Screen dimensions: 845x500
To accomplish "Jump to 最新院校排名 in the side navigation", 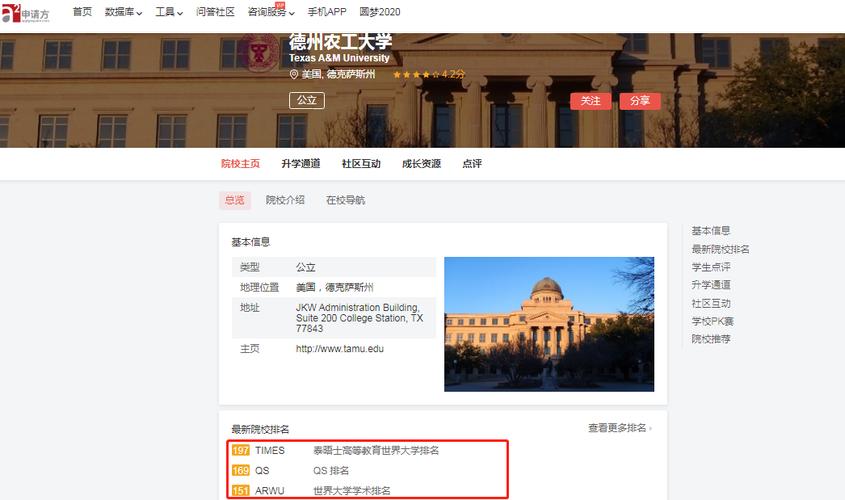I will tap(721, 249).
